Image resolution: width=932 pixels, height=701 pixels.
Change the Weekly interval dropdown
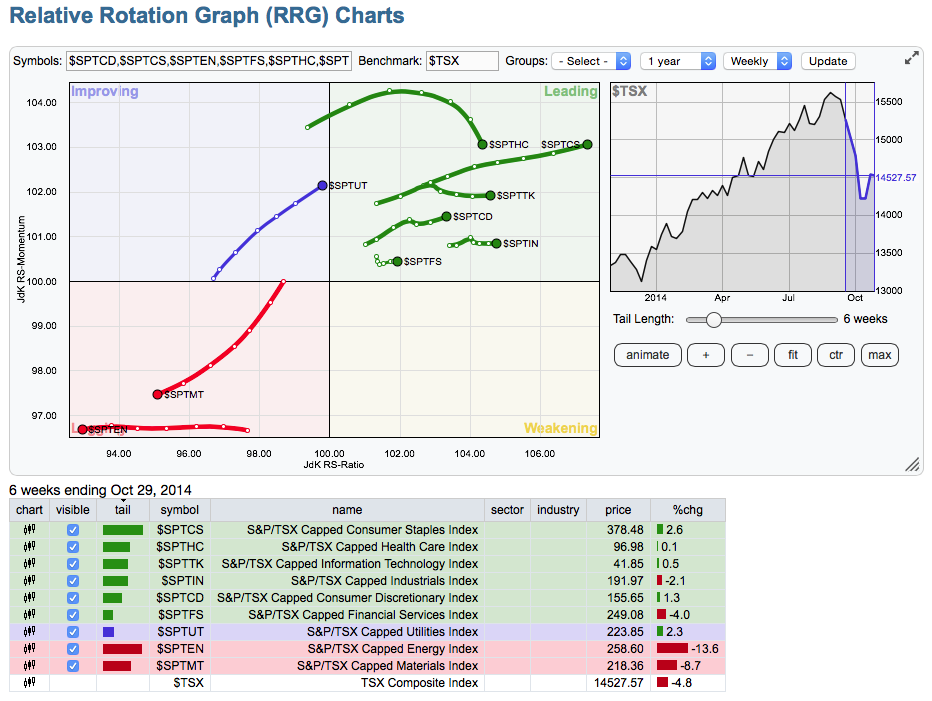[x=757, y=61]
